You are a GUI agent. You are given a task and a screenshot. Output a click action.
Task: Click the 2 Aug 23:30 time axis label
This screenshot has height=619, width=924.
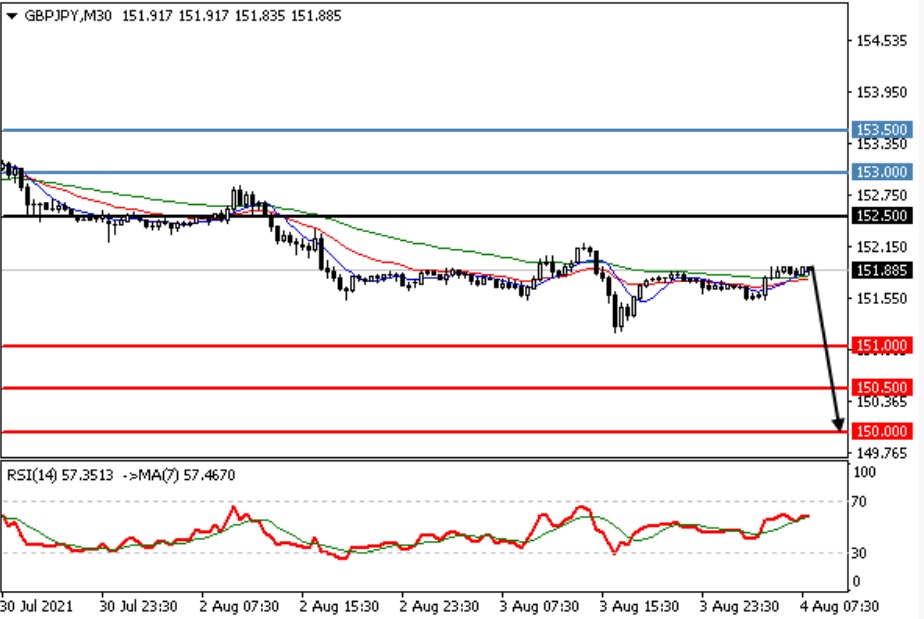coord(439,607)
